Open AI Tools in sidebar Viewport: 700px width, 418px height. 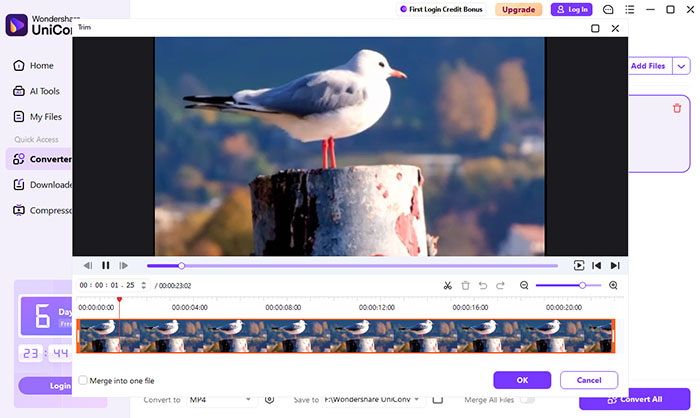36,91
